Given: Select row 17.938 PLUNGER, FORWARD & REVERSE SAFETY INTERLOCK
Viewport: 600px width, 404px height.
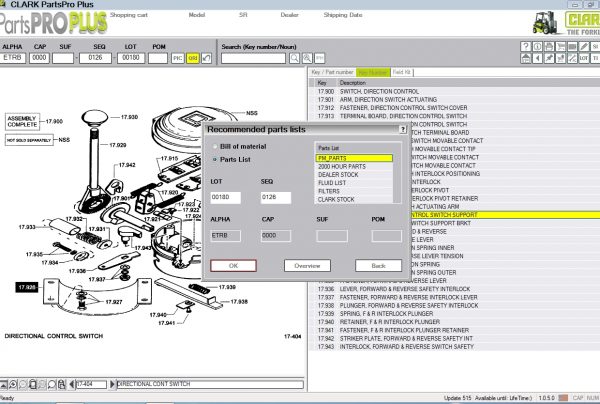Looking at the screenshot, I should pos(454,306).
